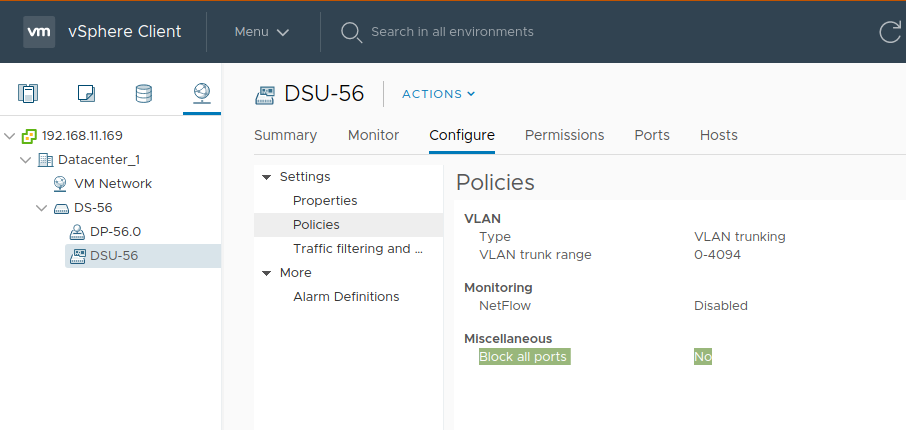Select VM Network in inventory tree
The width and height of the screenshot is (906, 430).
tap(113, 184)
